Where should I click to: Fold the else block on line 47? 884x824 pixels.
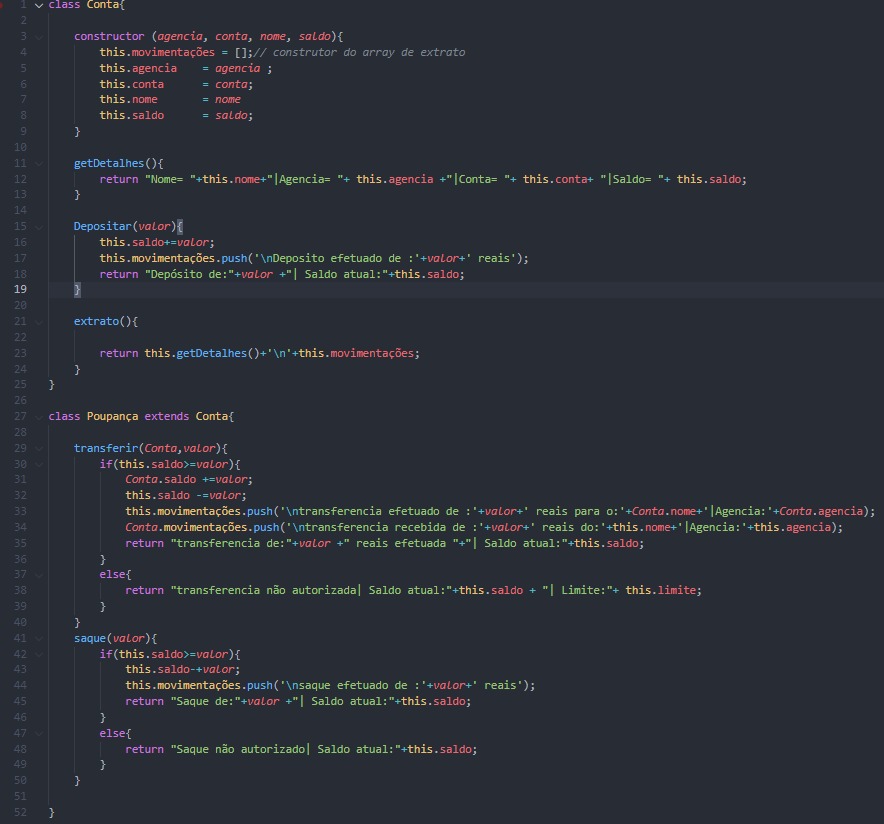[39, 733]
